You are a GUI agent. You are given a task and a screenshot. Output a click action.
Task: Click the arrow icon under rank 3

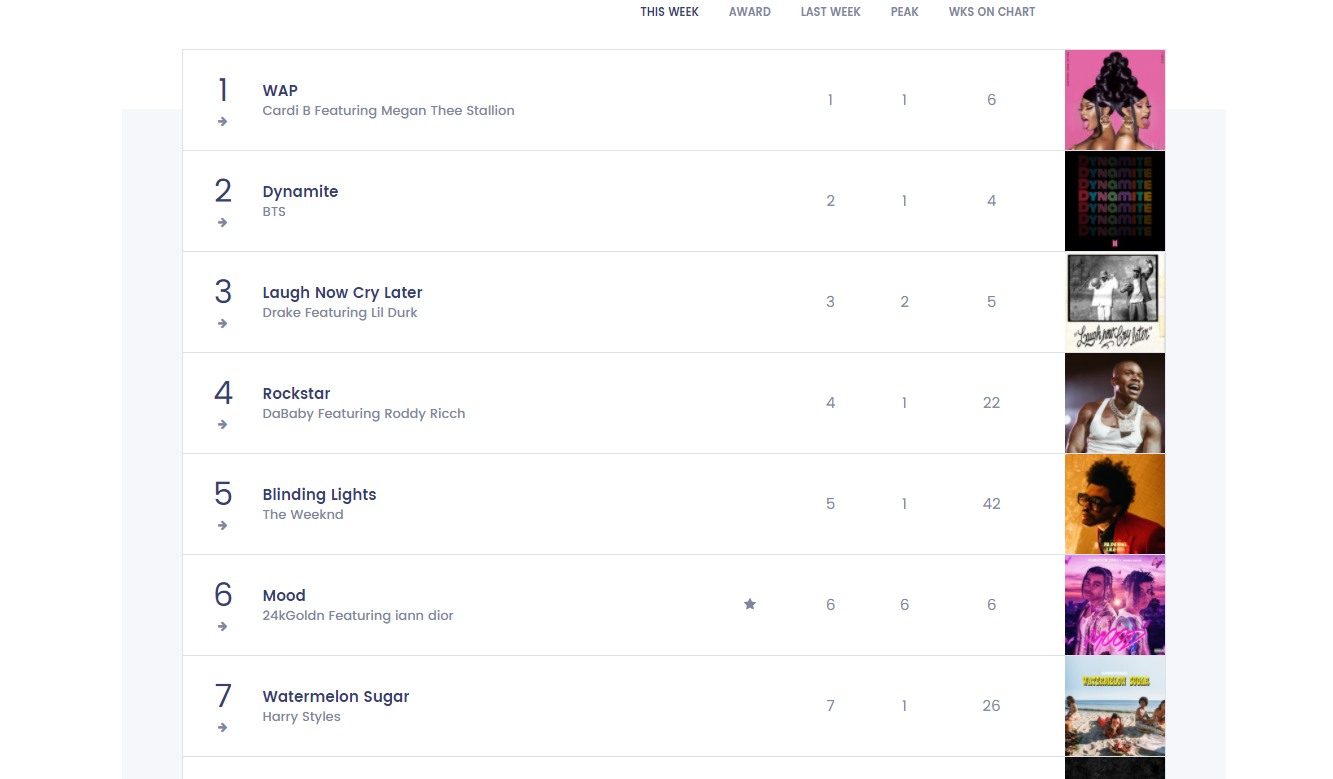click(x=222, y=324)
